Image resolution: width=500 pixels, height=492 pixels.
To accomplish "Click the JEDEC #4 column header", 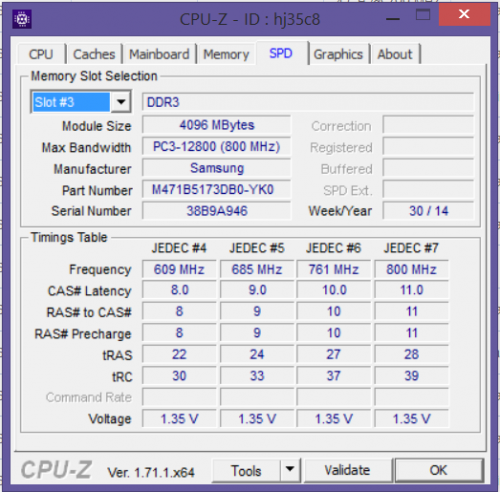I will click(x=179, y=248).
